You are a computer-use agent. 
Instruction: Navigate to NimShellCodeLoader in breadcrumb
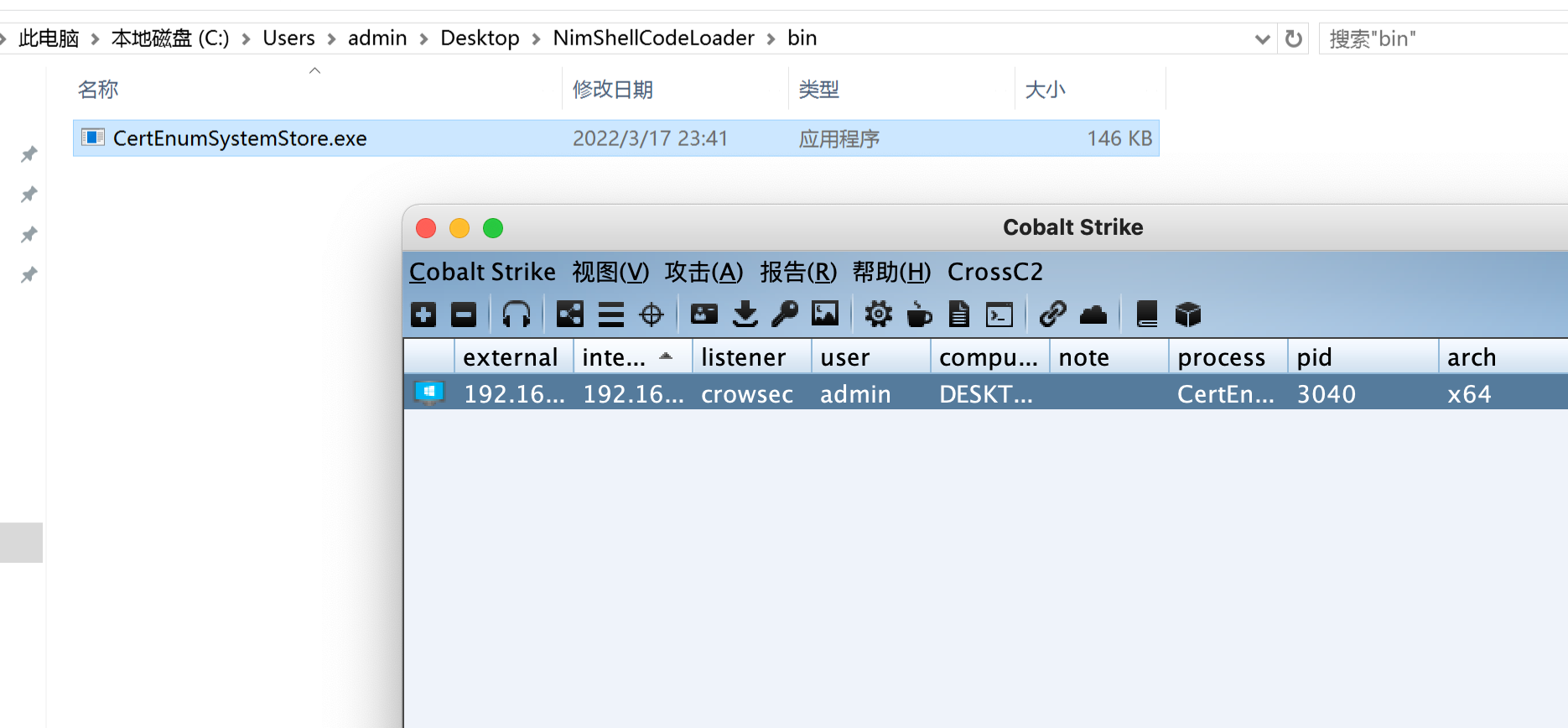(653, 39)
